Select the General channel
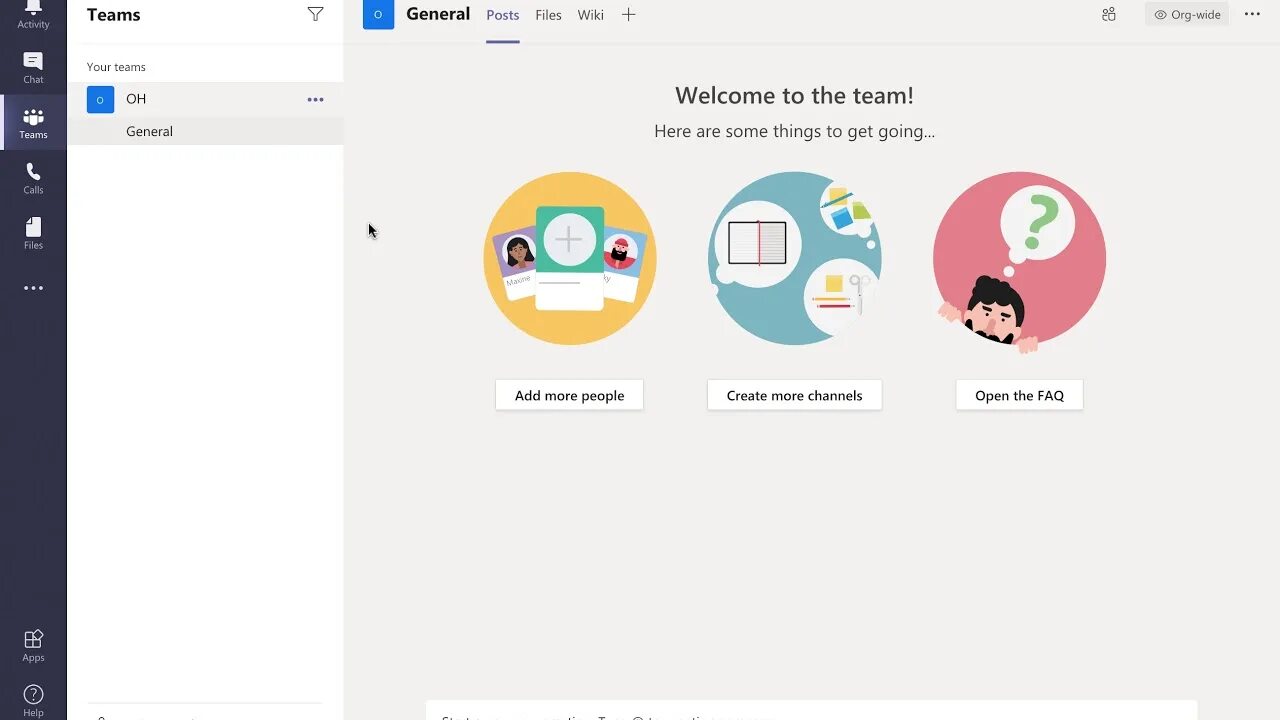The height and width of the screenshot is (720, 1280). pyautogui.click(x=205, y=131)
